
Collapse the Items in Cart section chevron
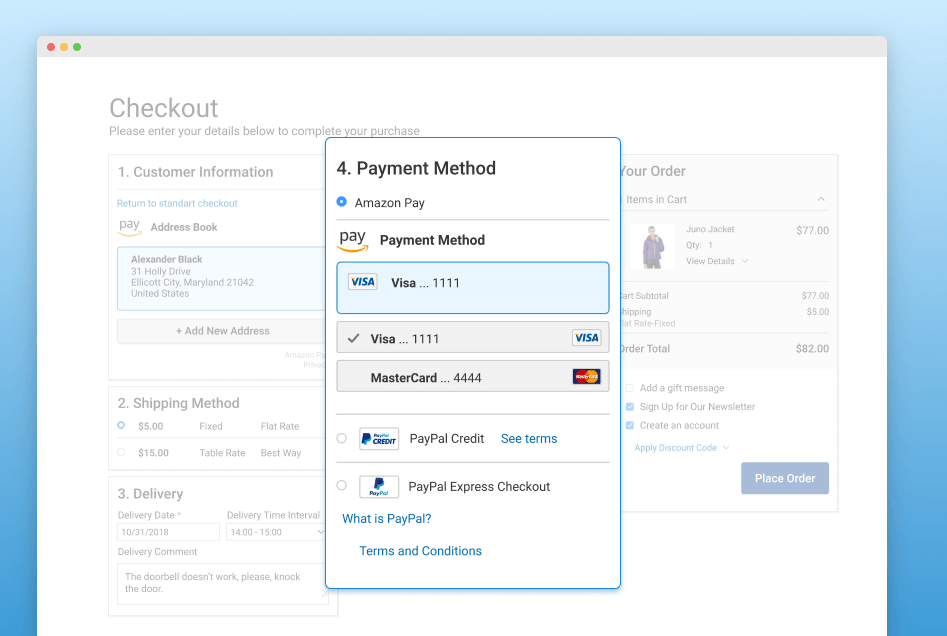click(x=821, y=199)
